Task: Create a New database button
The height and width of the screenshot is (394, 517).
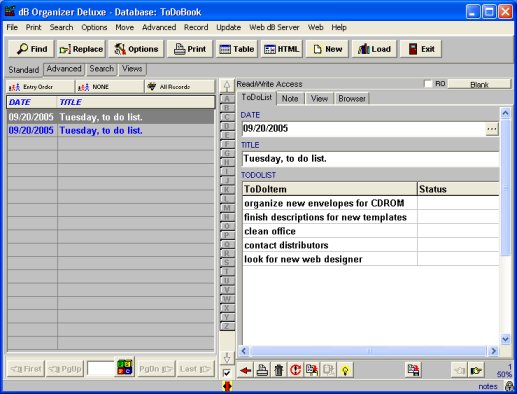Action: [x=327, y=49]
